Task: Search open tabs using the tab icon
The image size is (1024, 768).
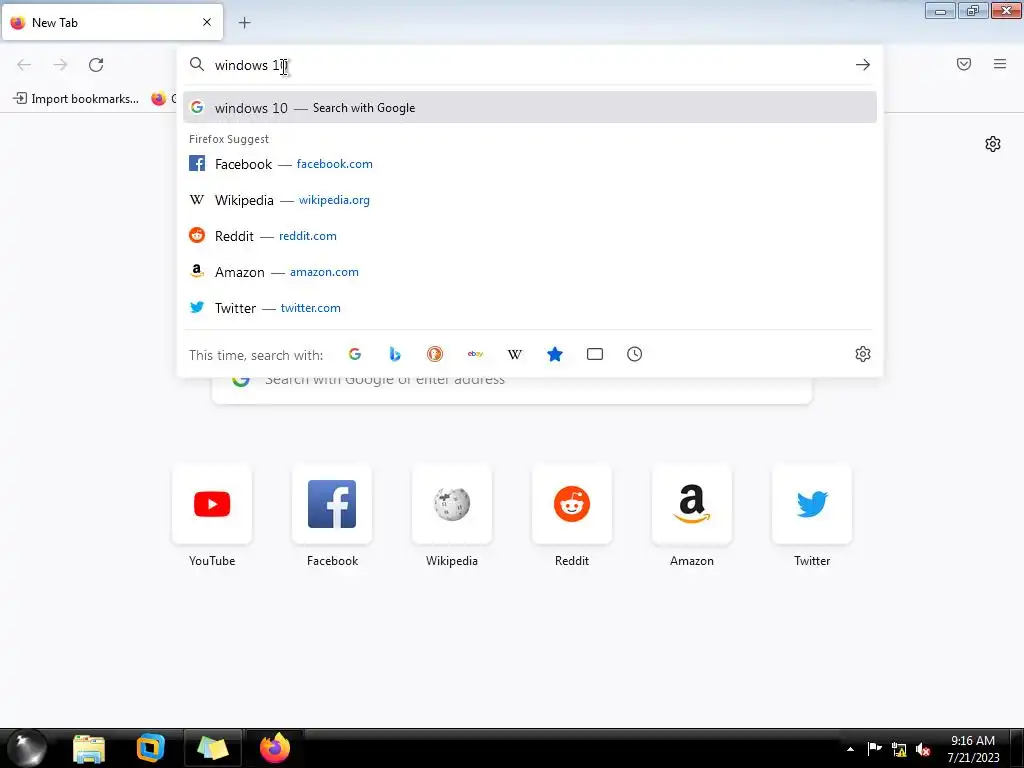Action: point(595,354)
